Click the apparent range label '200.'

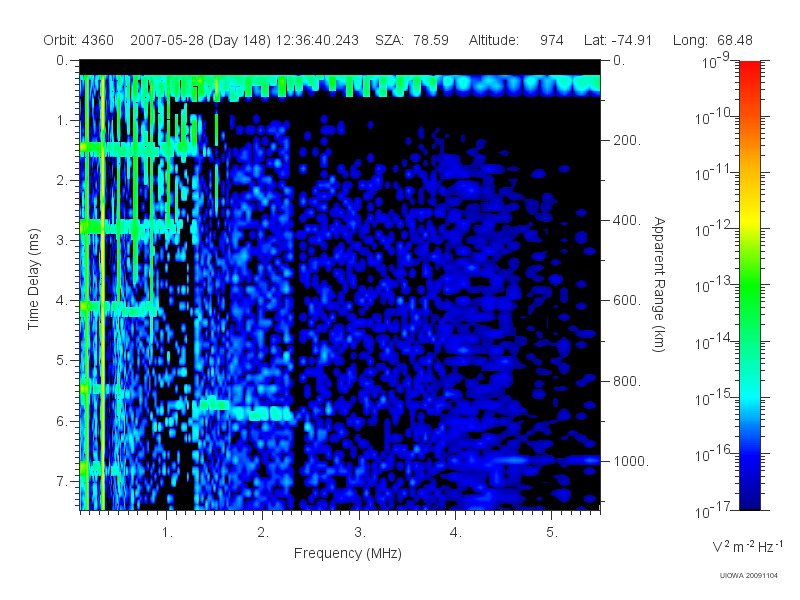[627, 140]
